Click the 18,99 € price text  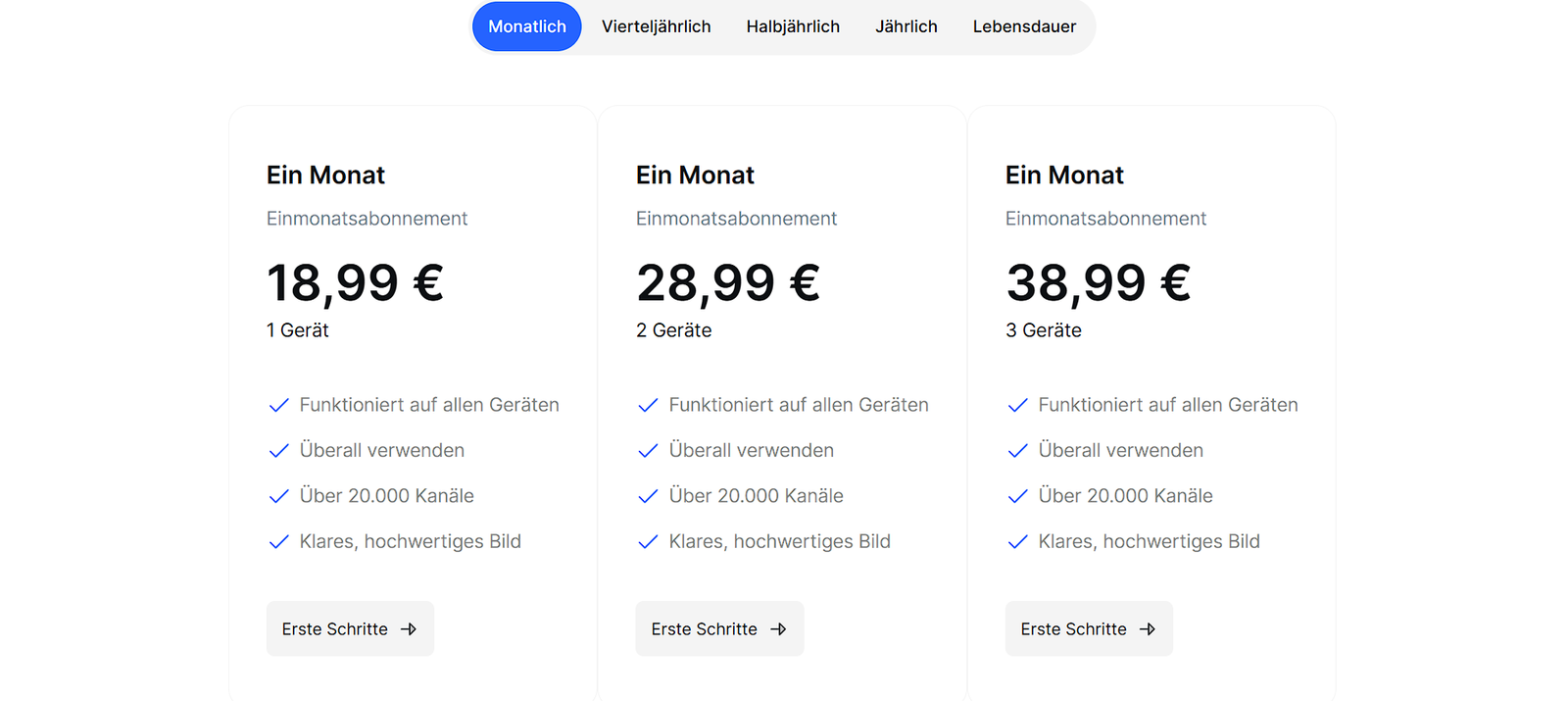pos(355,283)
